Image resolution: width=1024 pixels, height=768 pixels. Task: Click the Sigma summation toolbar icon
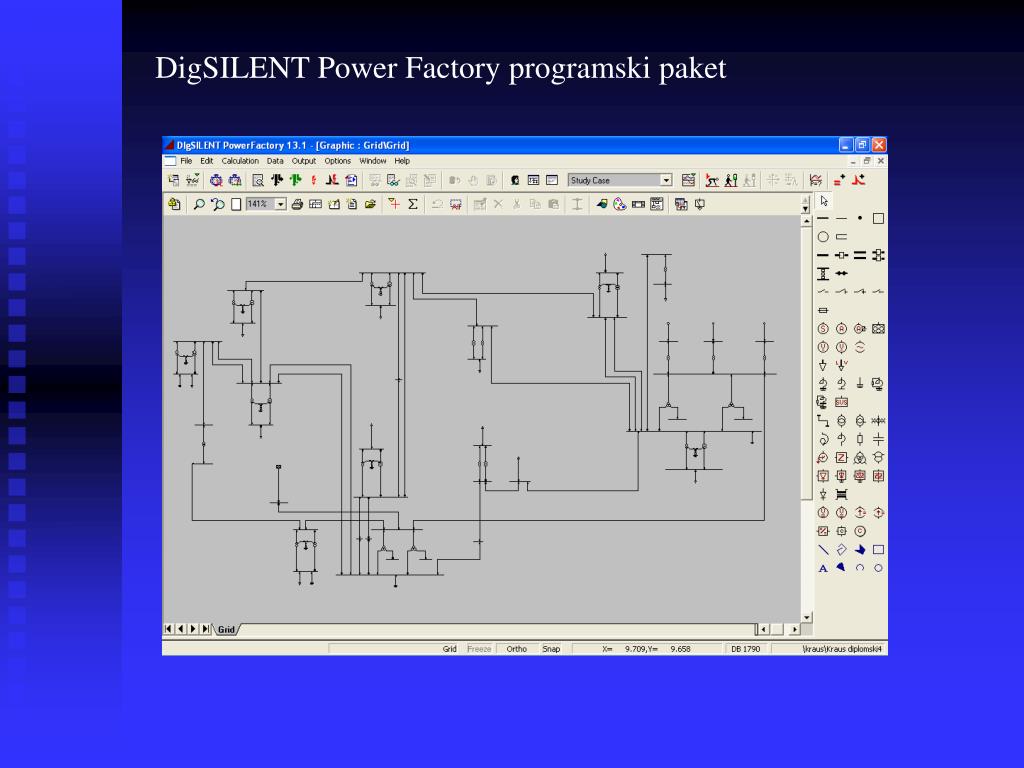pyautogui.click(x=413, y=204)
